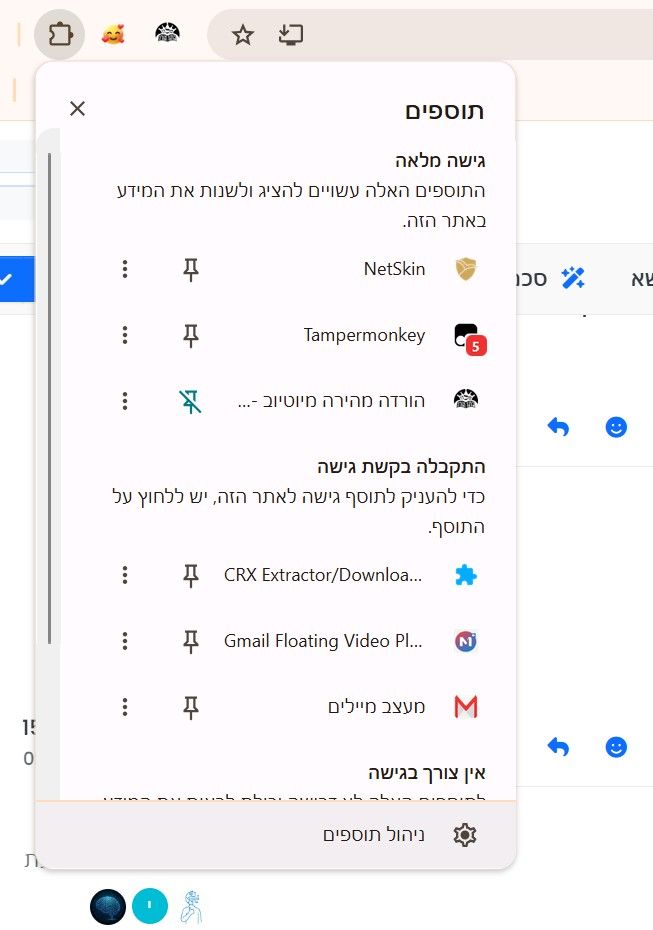The height and width of the screenshot is (930, 653).
Task: Open the CRX Extractor puzzle icon
Action: coord(466,575)
